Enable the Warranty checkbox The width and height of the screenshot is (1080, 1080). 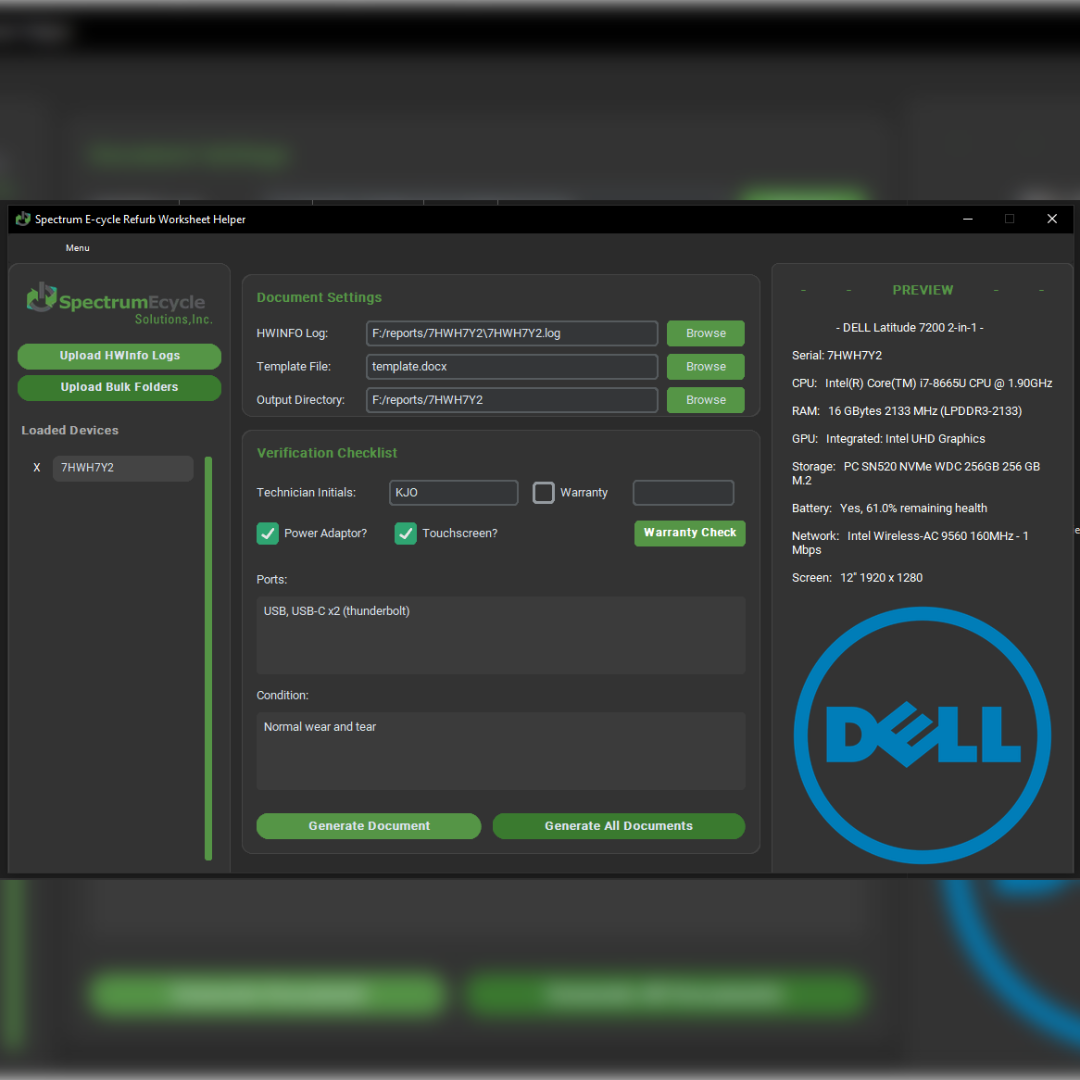pyautogui.click(x=543, y=493)
